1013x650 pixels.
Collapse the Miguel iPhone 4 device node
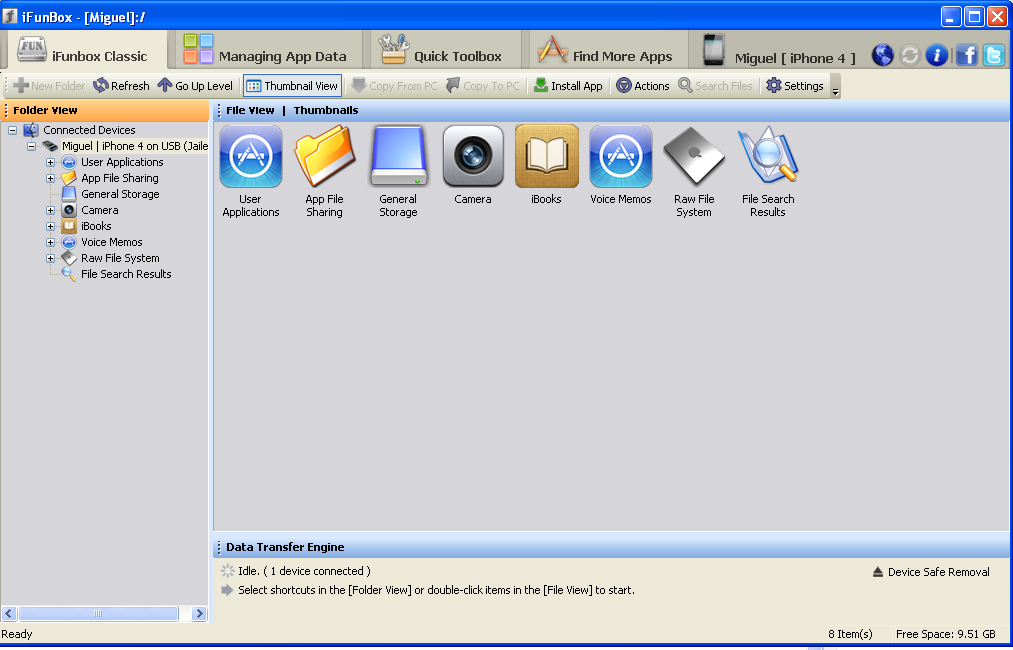coord(31,147)
